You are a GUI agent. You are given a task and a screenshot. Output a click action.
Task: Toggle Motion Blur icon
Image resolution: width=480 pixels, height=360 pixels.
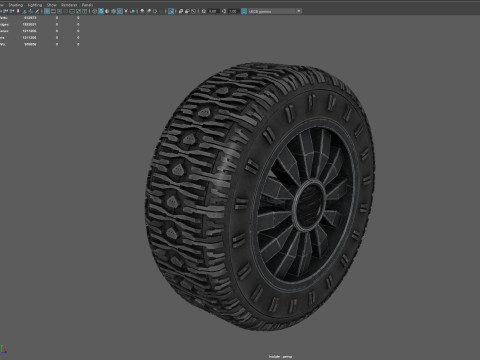[x=148, y=11]
